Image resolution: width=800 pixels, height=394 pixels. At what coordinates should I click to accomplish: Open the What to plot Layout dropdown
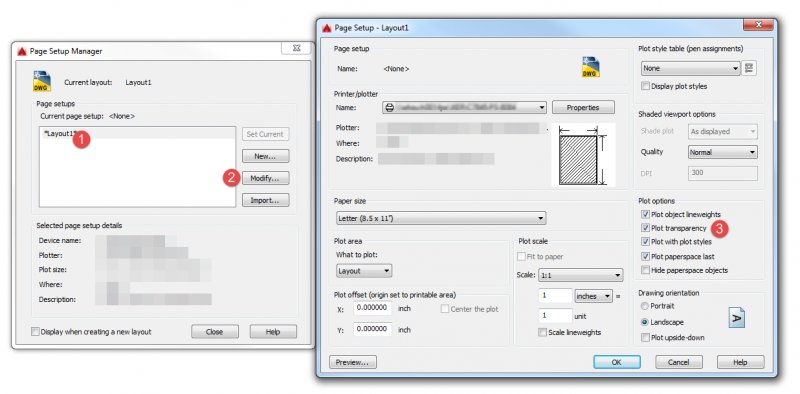[364, 271]
